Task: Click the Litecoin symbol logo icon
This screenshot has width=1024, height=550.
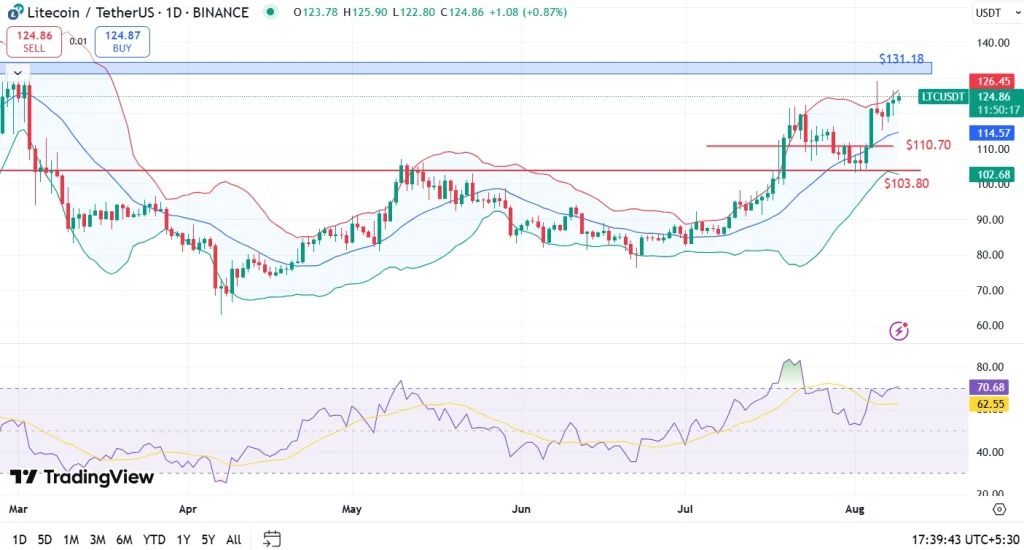Action: coord(16,12)
